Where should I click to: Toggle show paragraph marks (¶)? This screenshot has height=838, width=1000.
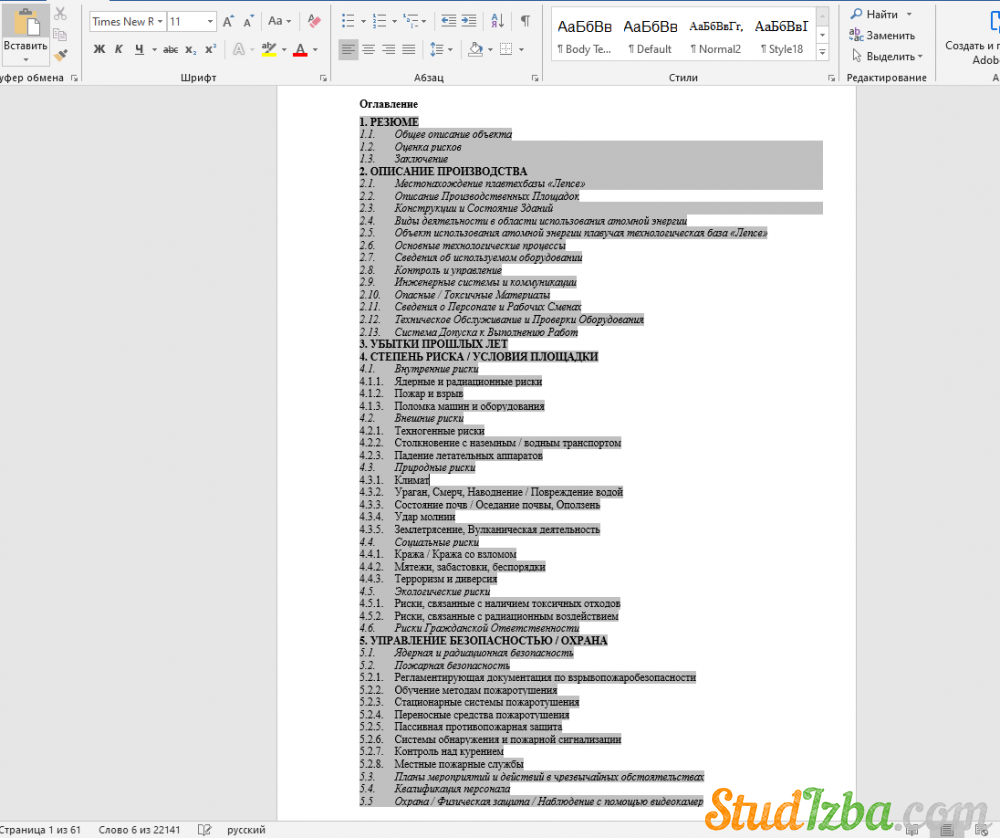[526, 21]
